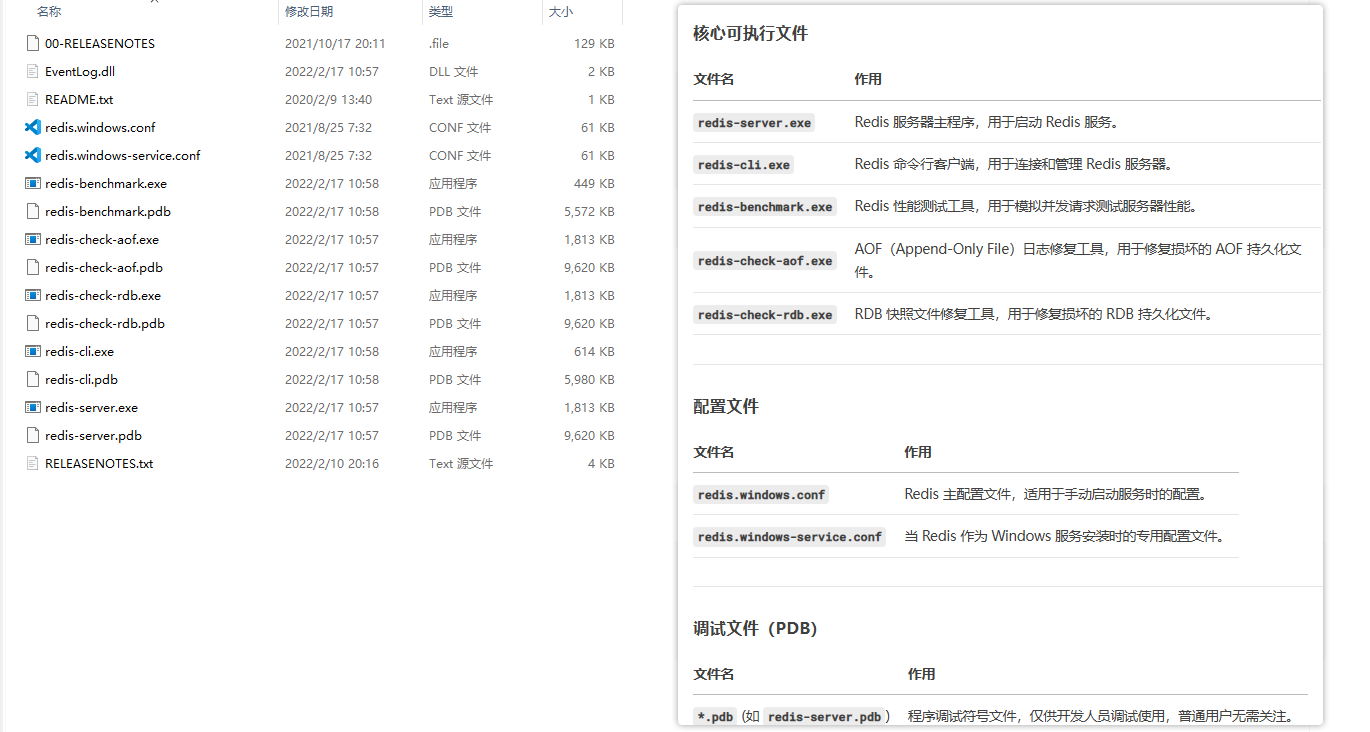This screenshot has height=732, width=1370.
Task: Sort files by the 修改日期 column header
Action: click(309, 12)
